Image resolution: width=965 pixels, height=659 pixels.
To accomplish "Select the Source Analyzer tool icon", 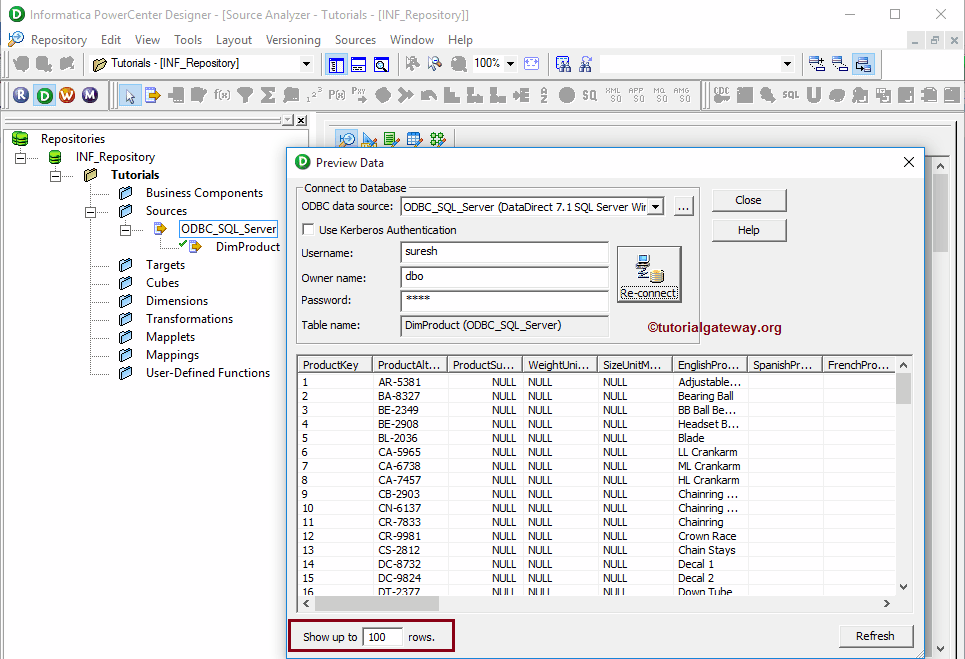I will (347, 140).
